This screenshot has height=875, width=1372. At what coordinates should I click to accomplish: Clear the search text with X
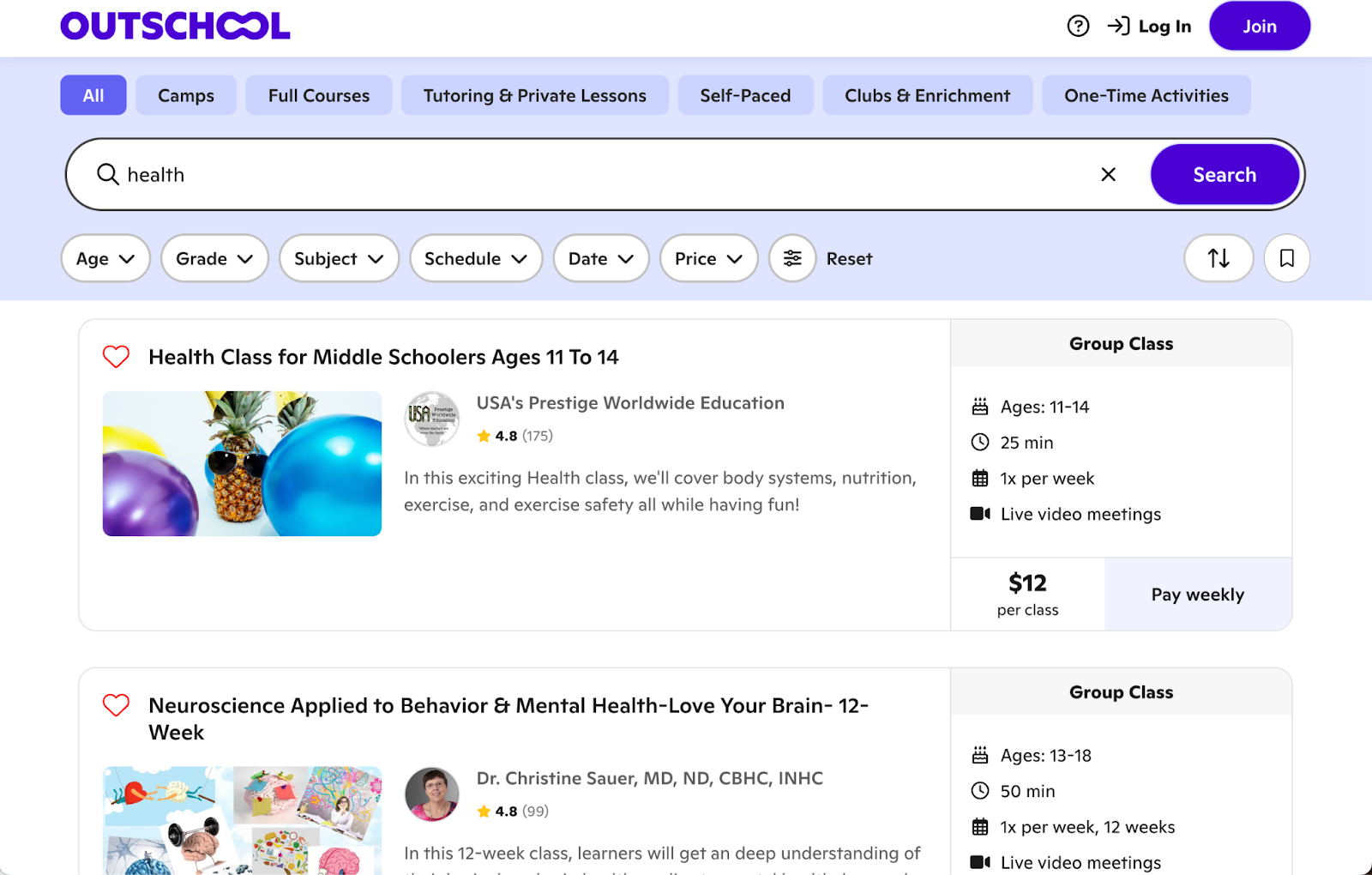(x=1109, y=174)
